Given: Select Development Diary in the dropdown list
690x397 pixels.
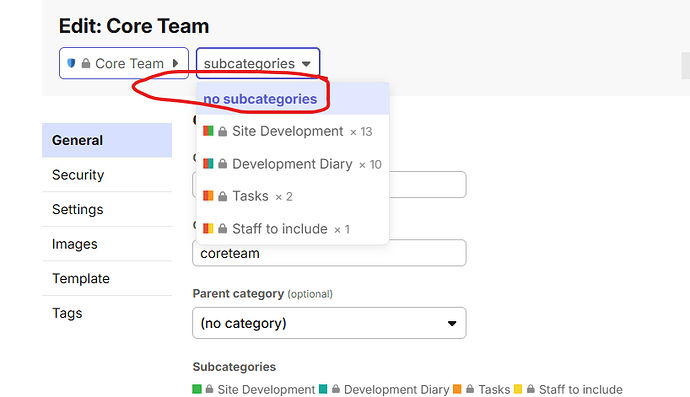Looking at the screenshot, I should pyautogui.click(x=293, y=164).
